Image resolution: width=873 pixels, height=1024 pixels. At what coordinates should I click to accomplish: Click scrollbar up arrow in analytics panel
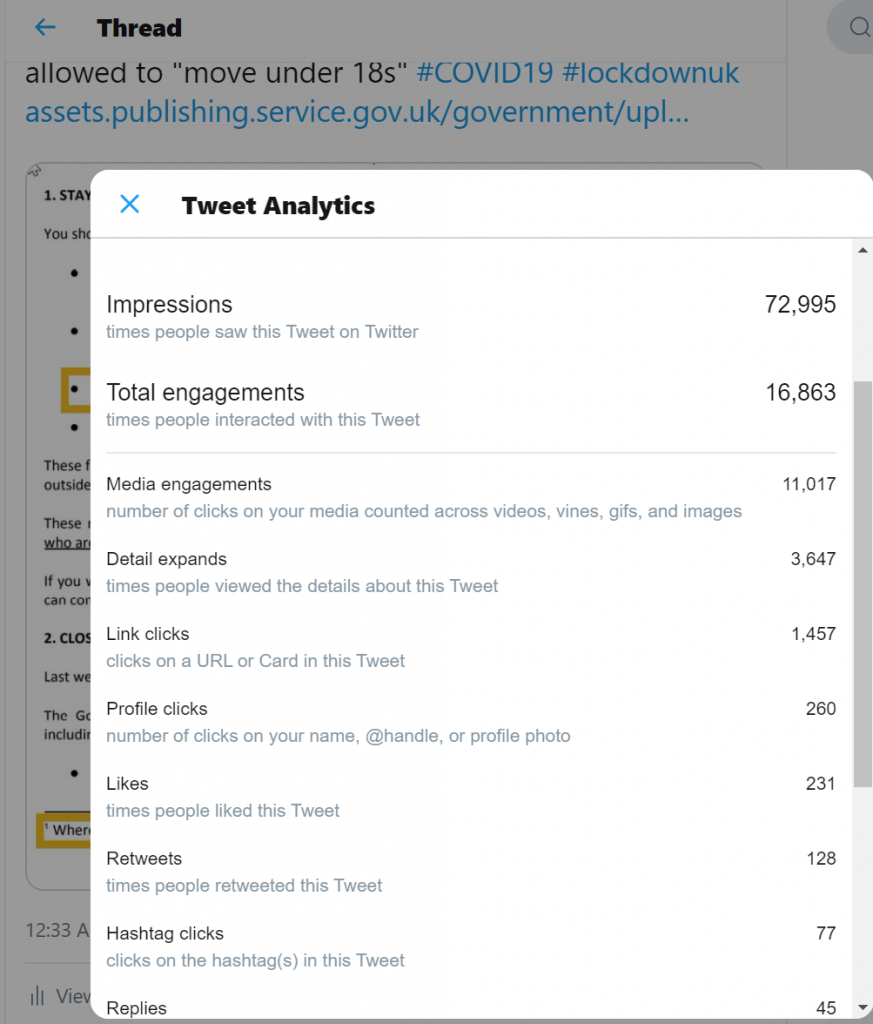(863, 250)
